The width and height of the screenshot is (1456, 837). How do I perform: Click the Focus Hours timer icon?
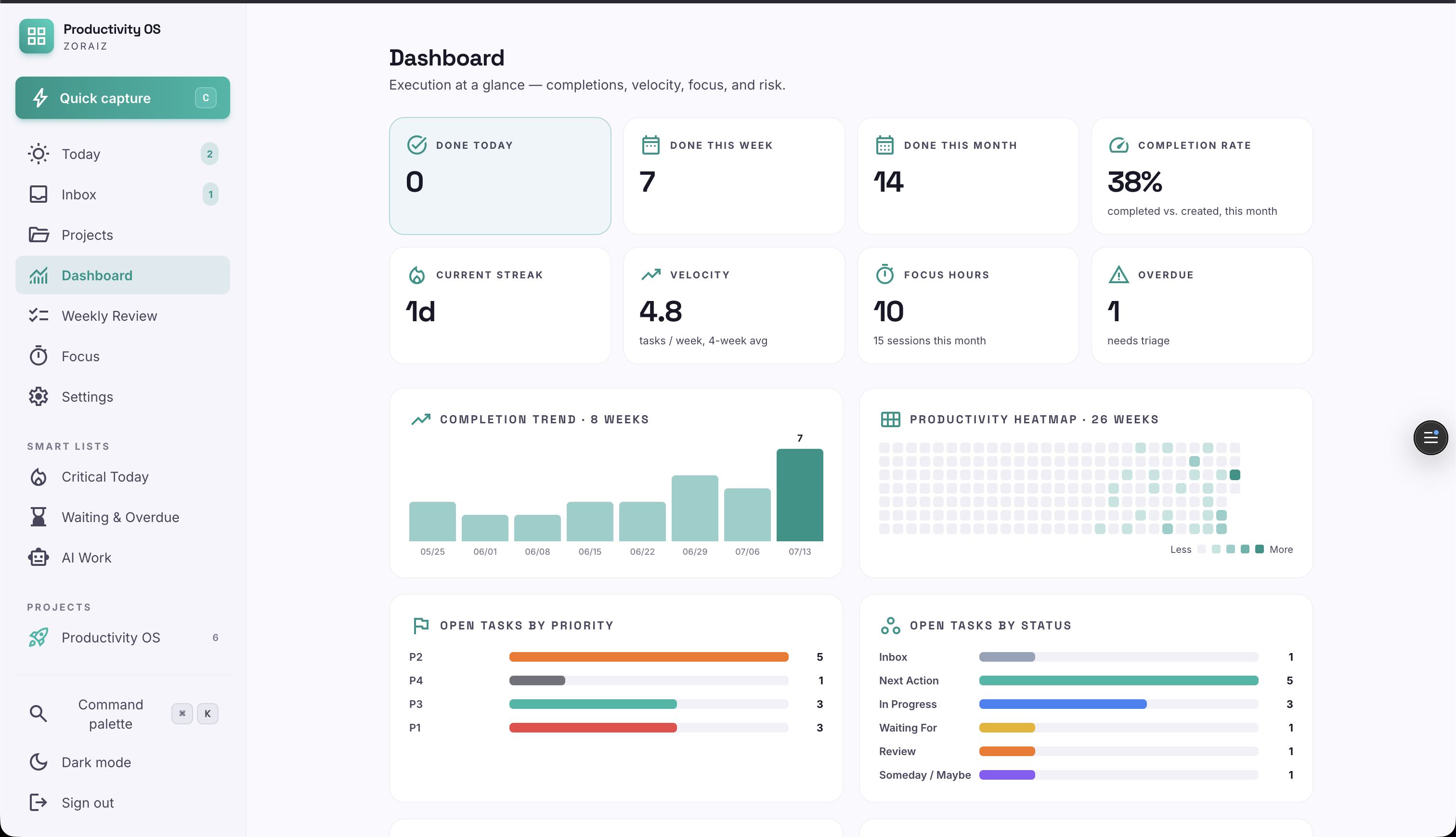click(884, 274)
